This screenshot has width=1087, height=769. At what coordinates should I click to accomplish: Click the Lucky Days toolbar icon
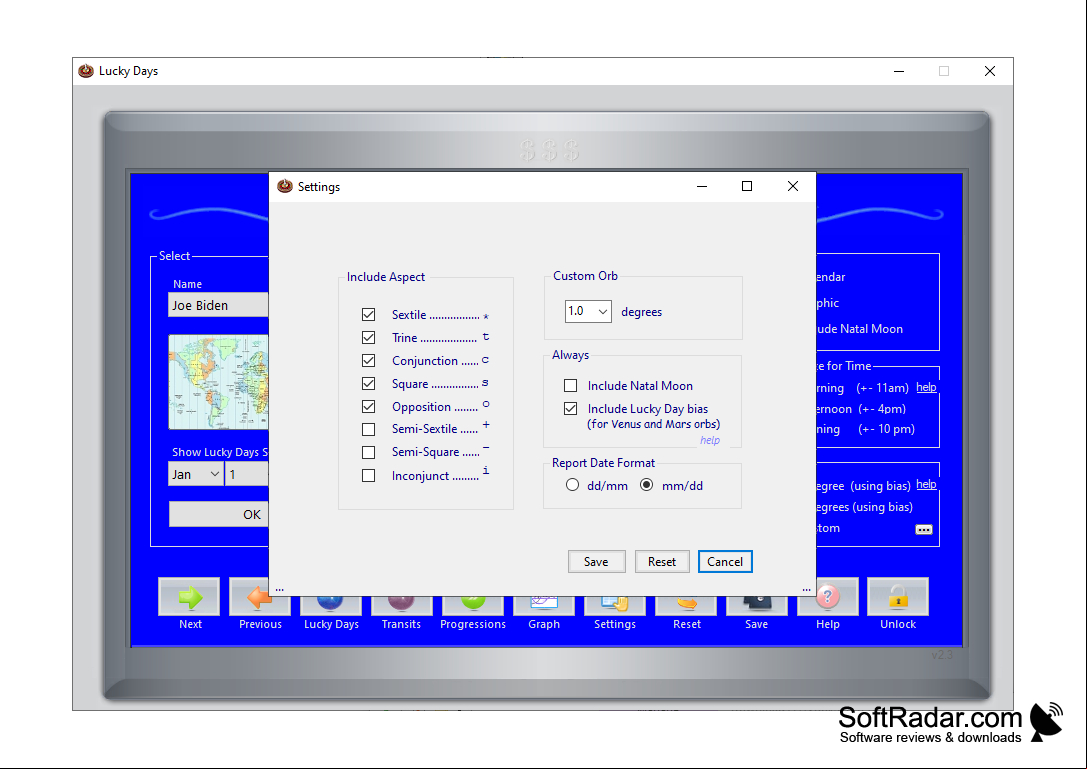331,605
